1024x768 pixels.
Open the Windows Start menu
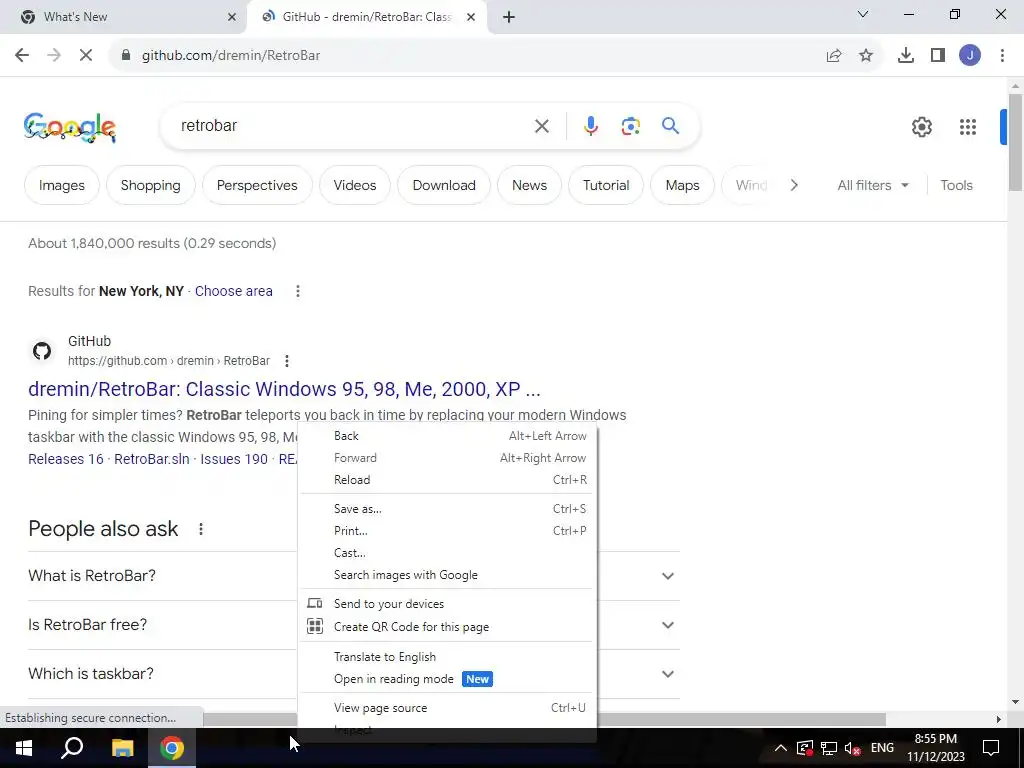pos(24,748)
